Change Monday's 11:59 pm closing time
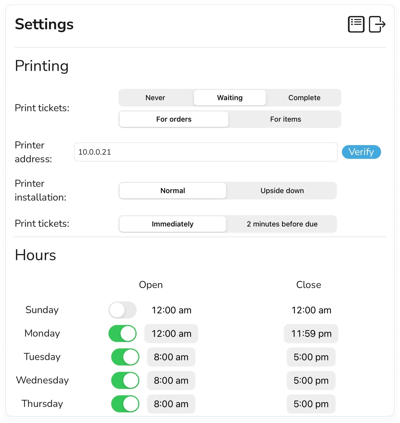400x423 pixels. click(x=311, y=334)
